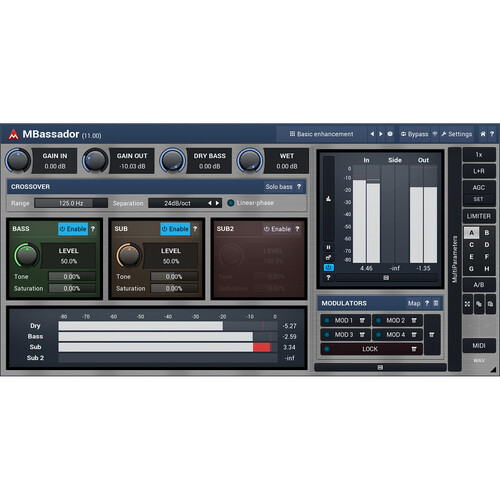Viewport: 500px width, 500px height.
Task: Open the L+R channel mode selector
Action: pyautogui.click(x=479, y=171)
